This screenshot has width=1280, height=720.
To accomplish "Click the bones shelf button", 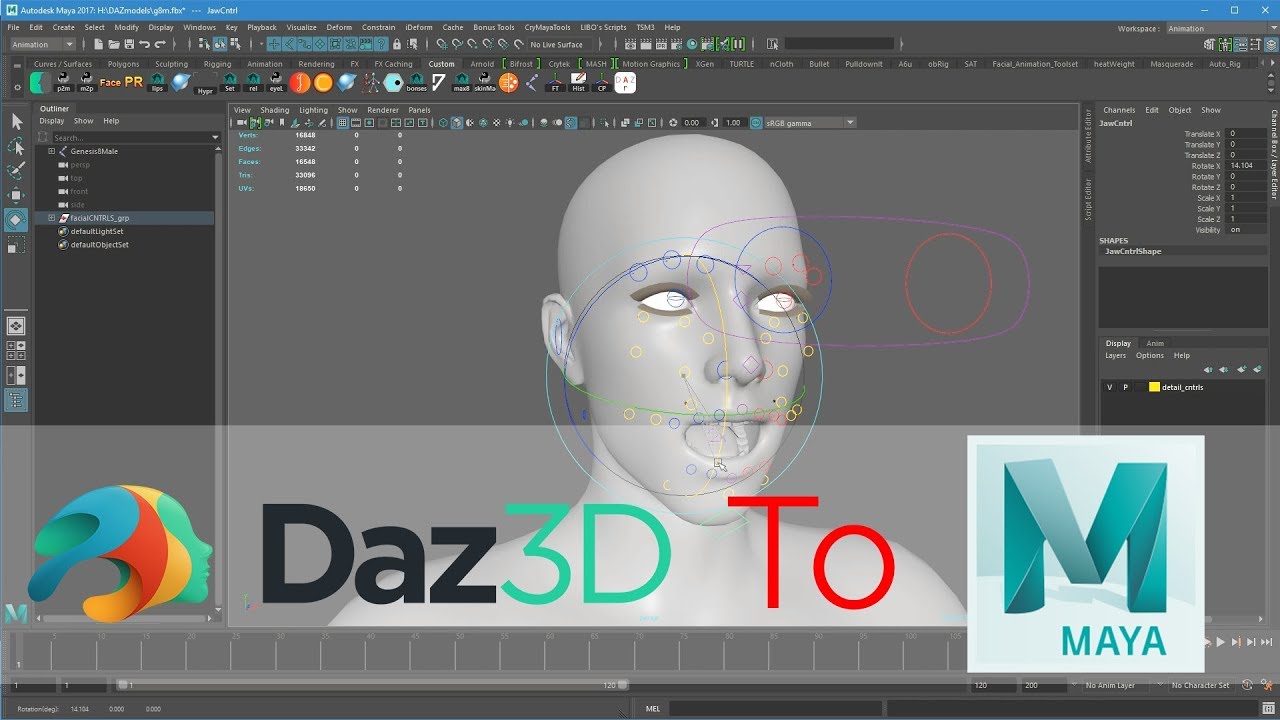I will (416, 83).
